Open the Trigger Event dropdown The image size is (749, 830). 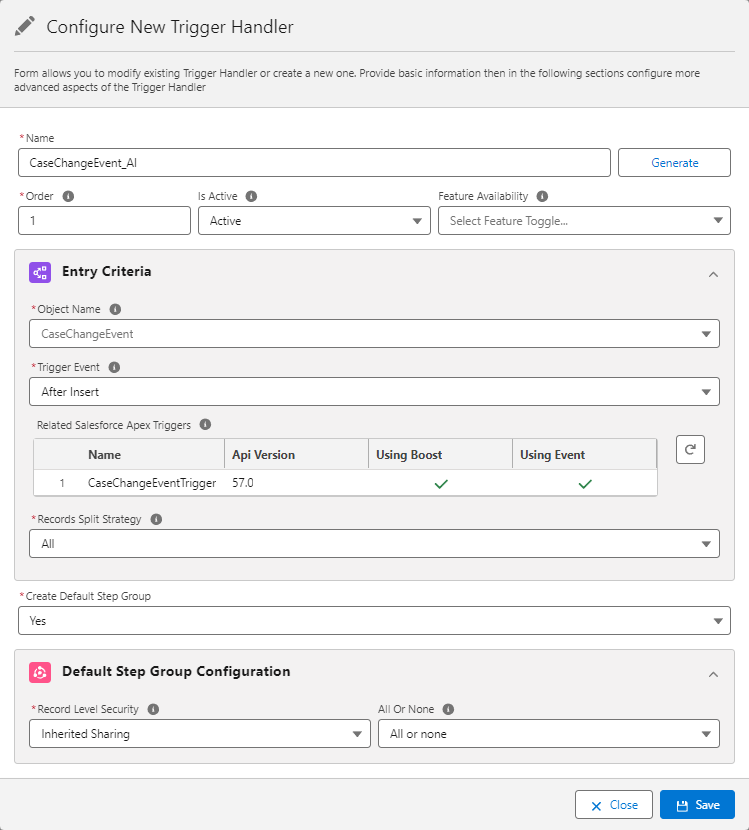pyautogui.click(x=374, y=391)
